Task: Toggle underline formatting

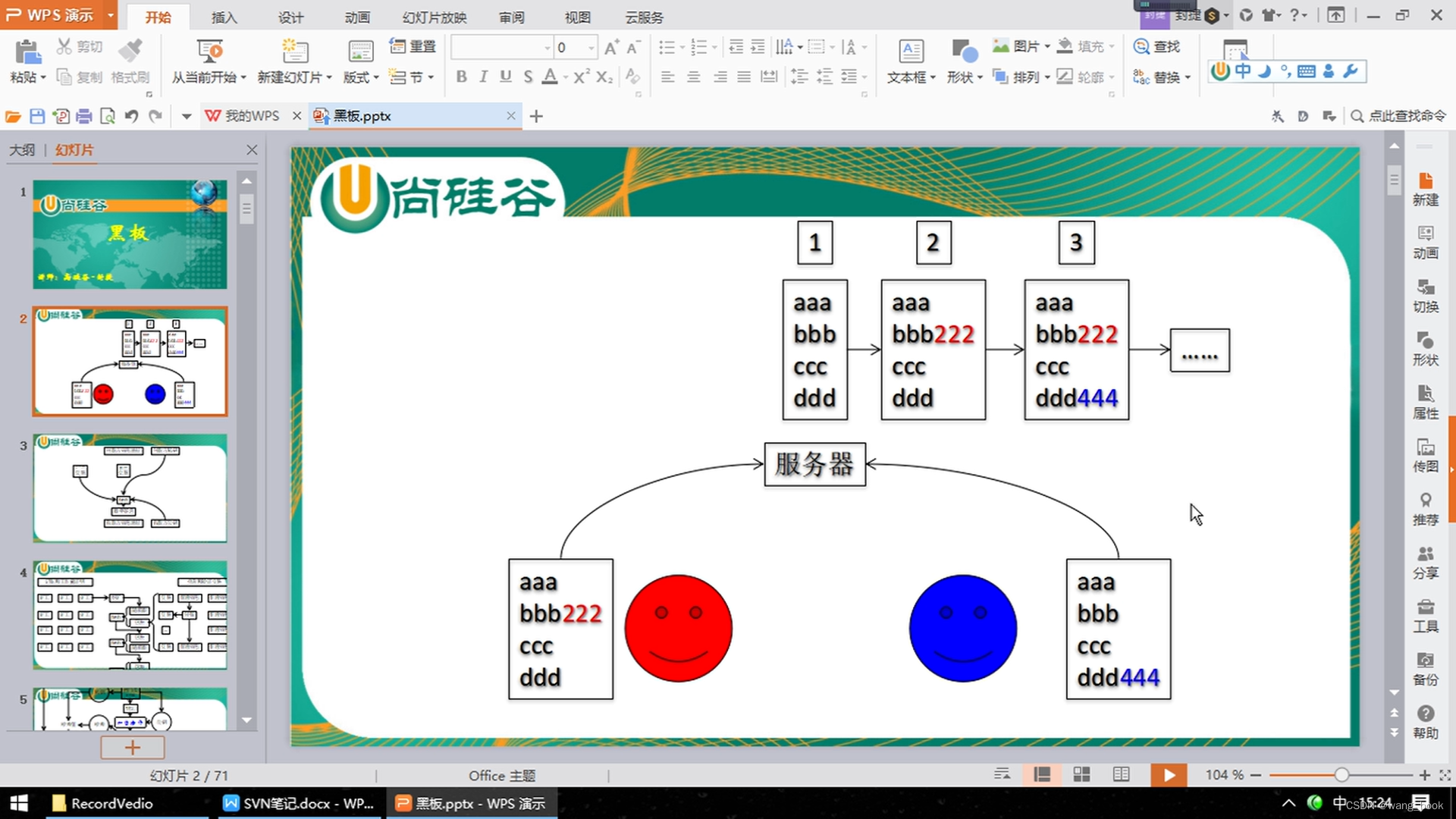Action: (x=505, y=77)
